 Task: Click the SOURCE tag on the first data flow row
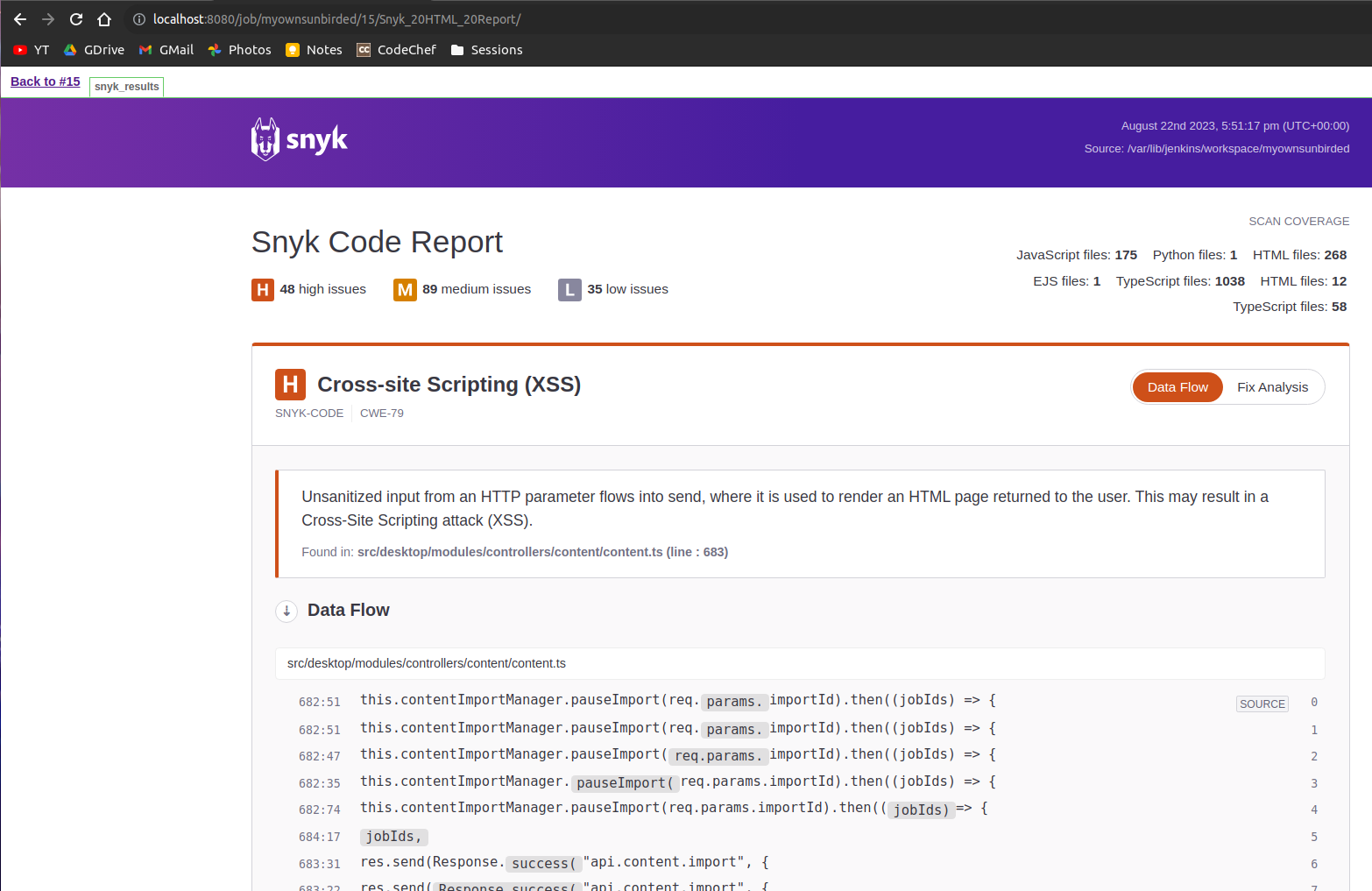coord(1262,704)
